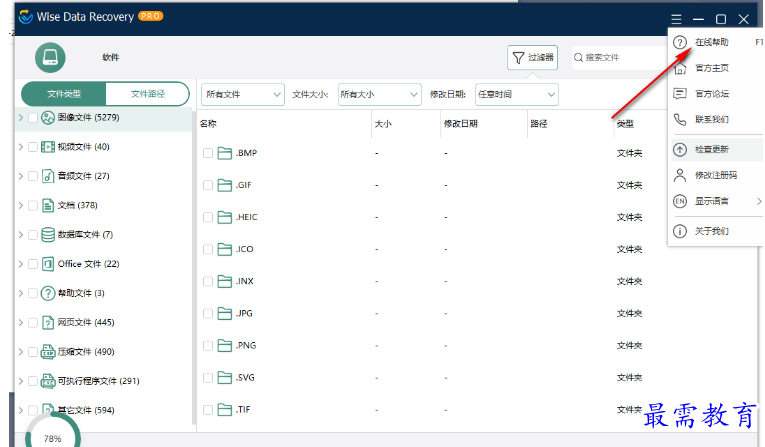Click the 显示语言 EN icon
Image resolution: width=765 pixels, height=447 pixels.
pos(680,201)
